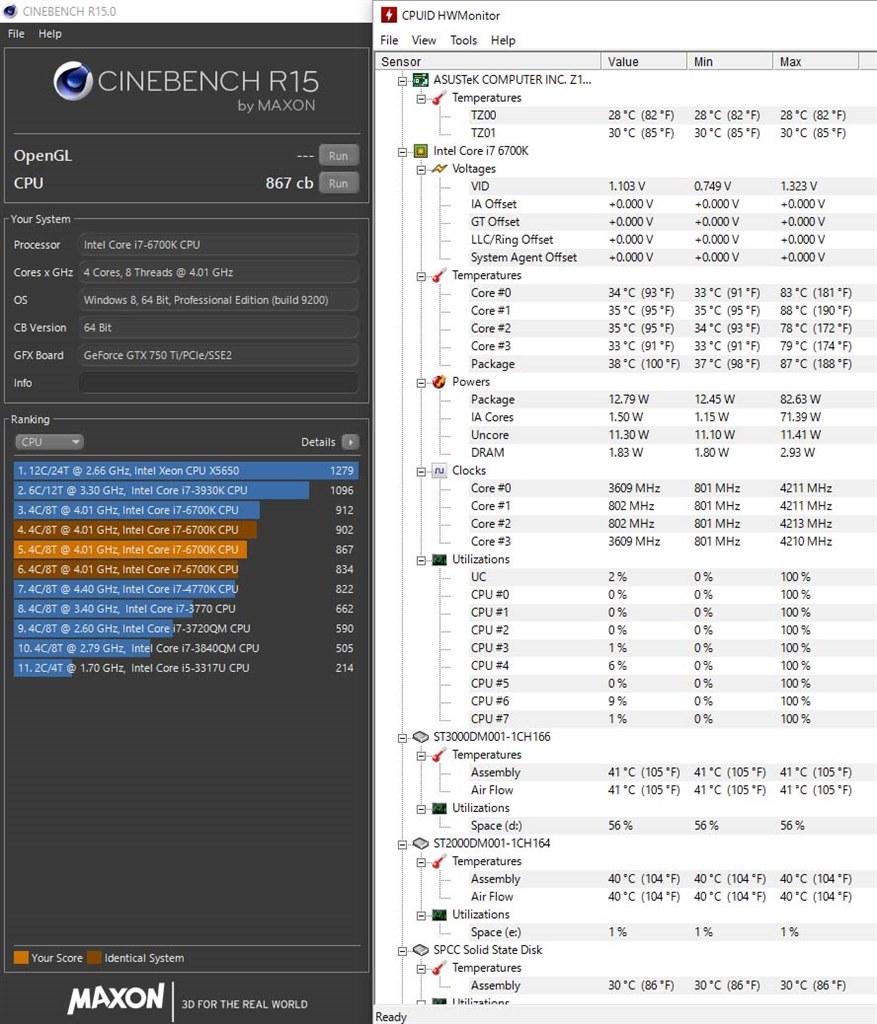Click the Min column header
This screenshot has height=1024, width=877.
point(729,61)
